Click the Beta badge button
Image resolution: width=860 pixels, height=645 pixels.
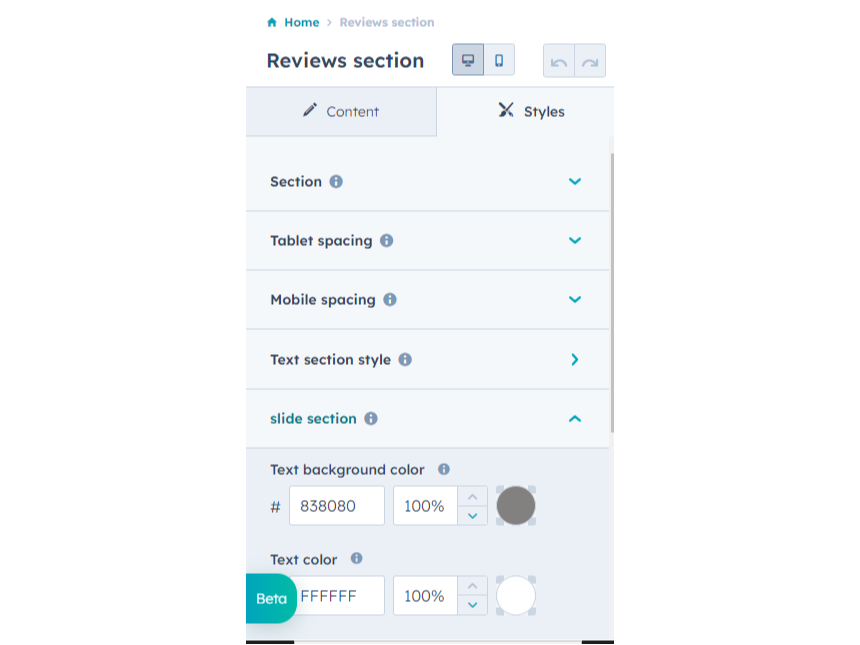click(270, 598)
